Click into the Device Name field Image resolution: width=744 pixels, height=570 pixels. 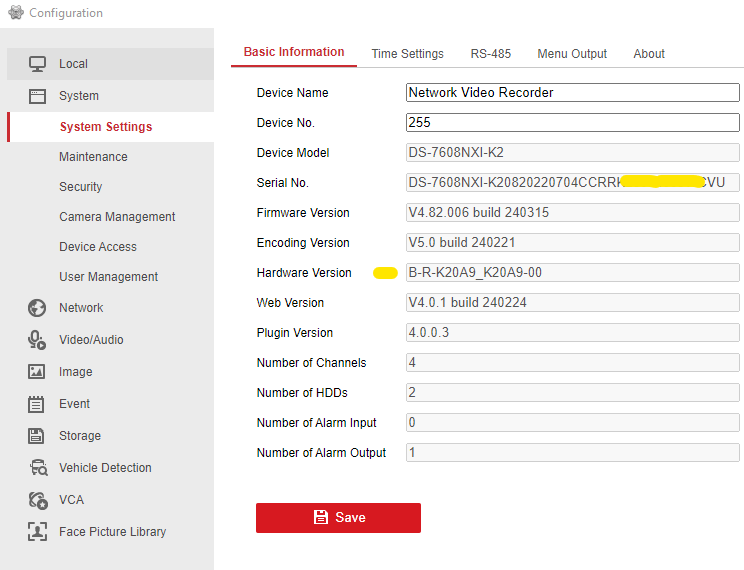[572, 93]
